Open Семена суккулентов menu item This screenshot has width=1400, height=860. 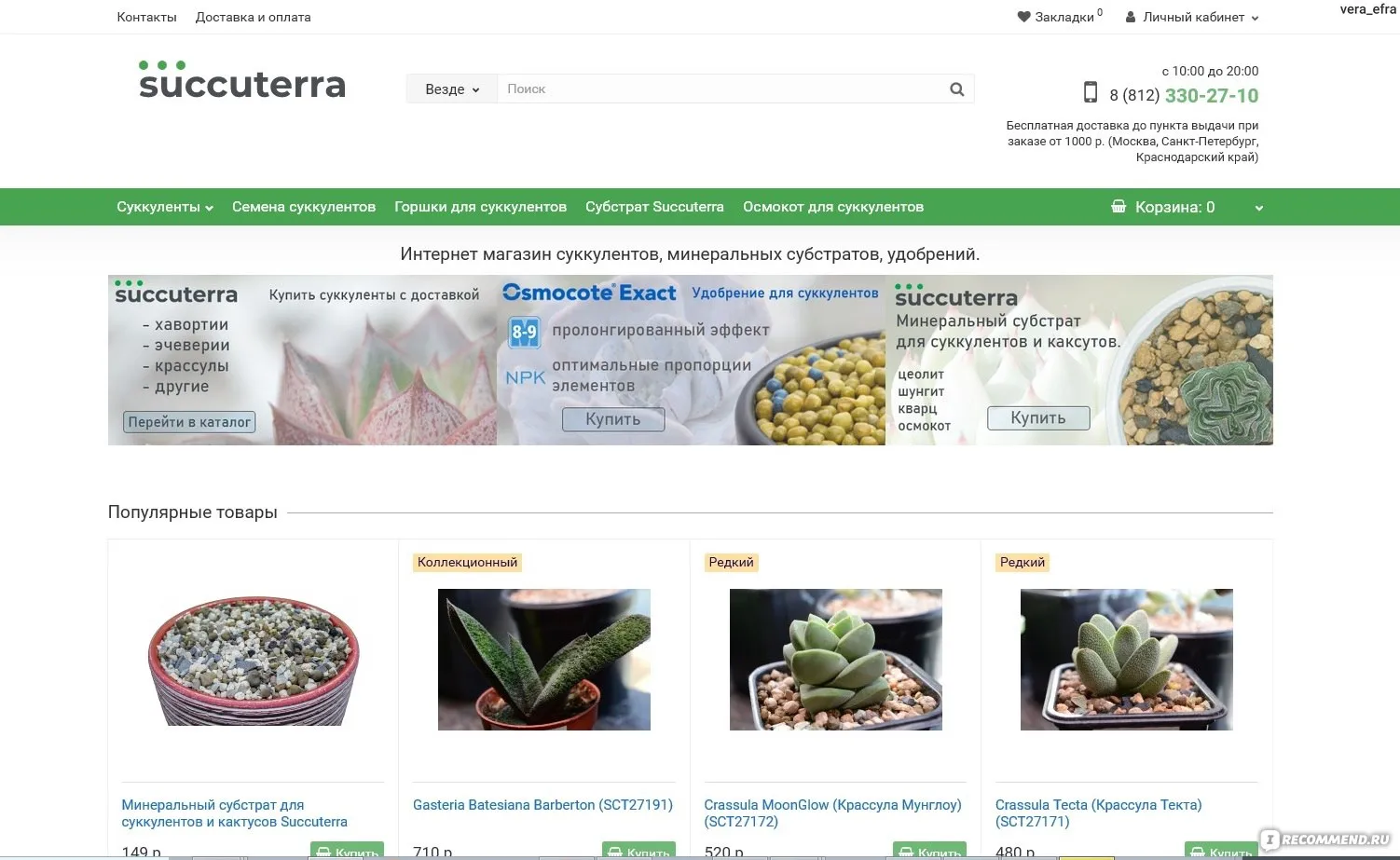[x=304, y=207]
